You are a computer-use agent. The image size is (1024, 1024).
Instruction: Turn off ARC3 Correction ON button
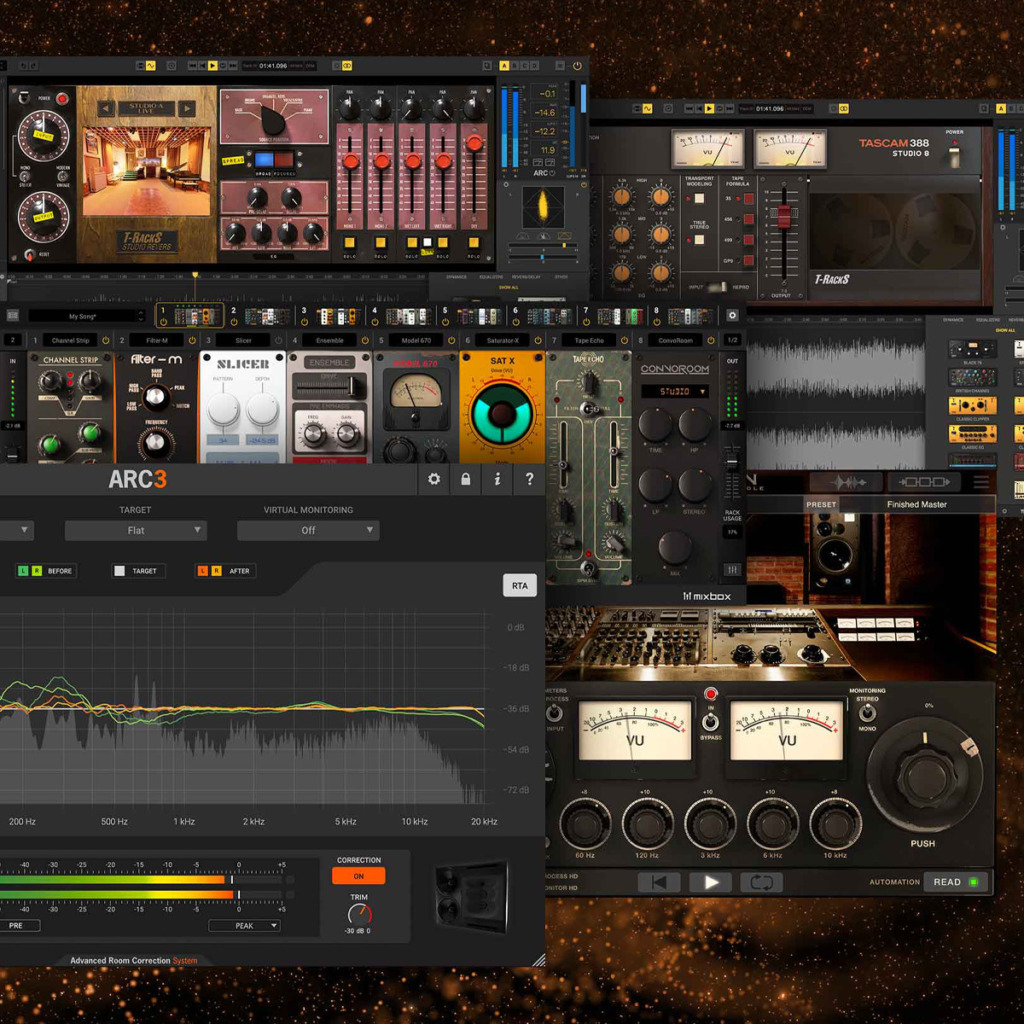click(359, 876)
